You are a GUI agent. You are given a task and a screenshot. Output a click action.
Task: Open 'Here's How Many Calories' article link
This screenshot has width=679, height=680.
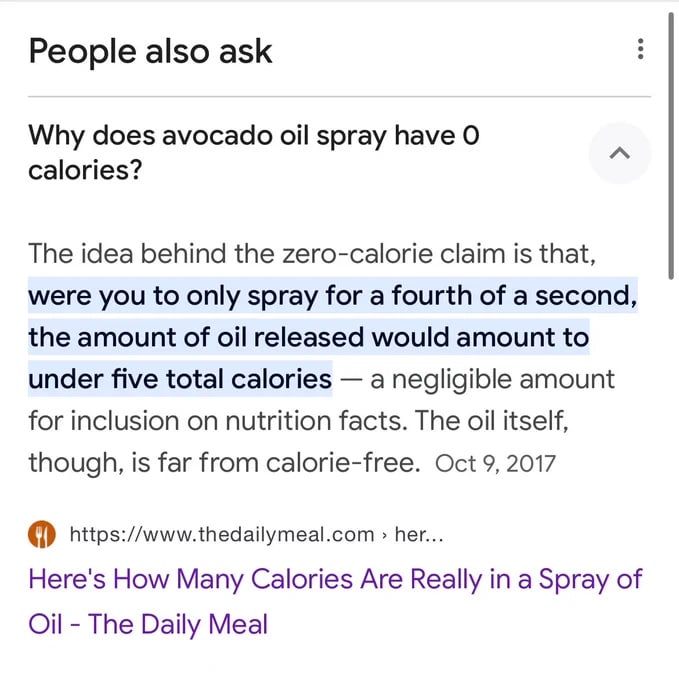coord(335,579)
